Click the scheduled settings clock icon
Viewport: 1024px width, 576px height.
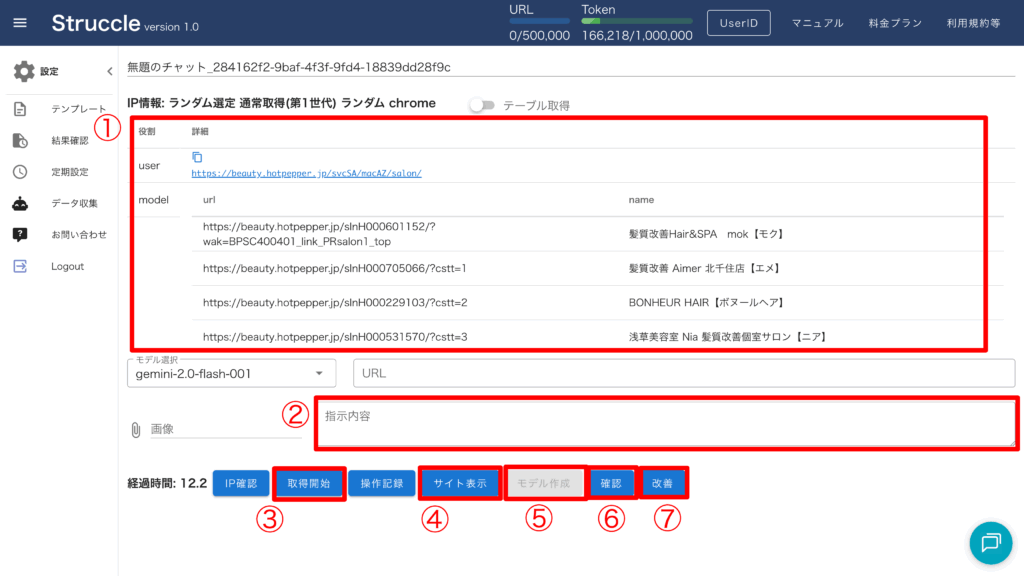pos(20,171)
